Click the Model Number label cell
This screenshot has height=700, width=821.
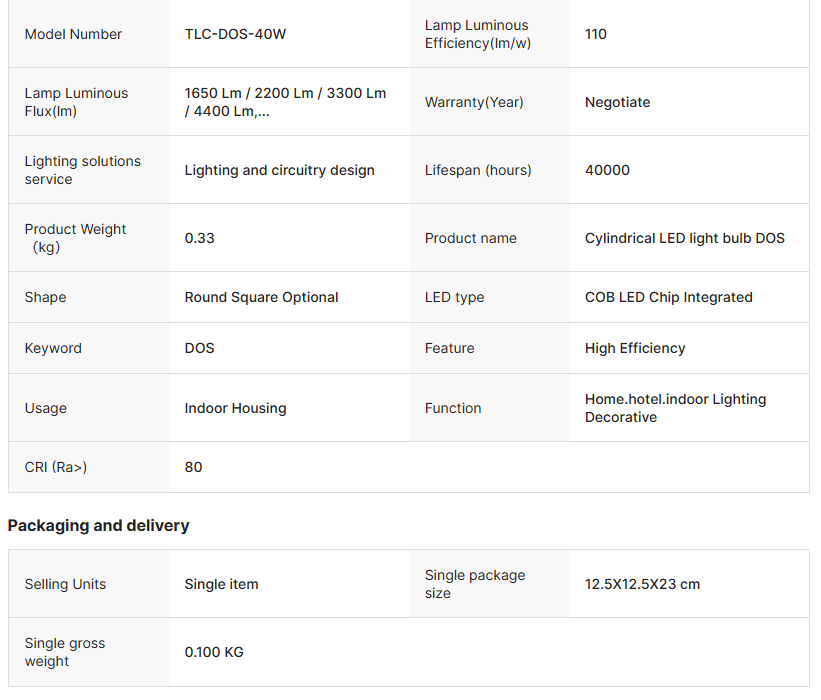[73, 34]
